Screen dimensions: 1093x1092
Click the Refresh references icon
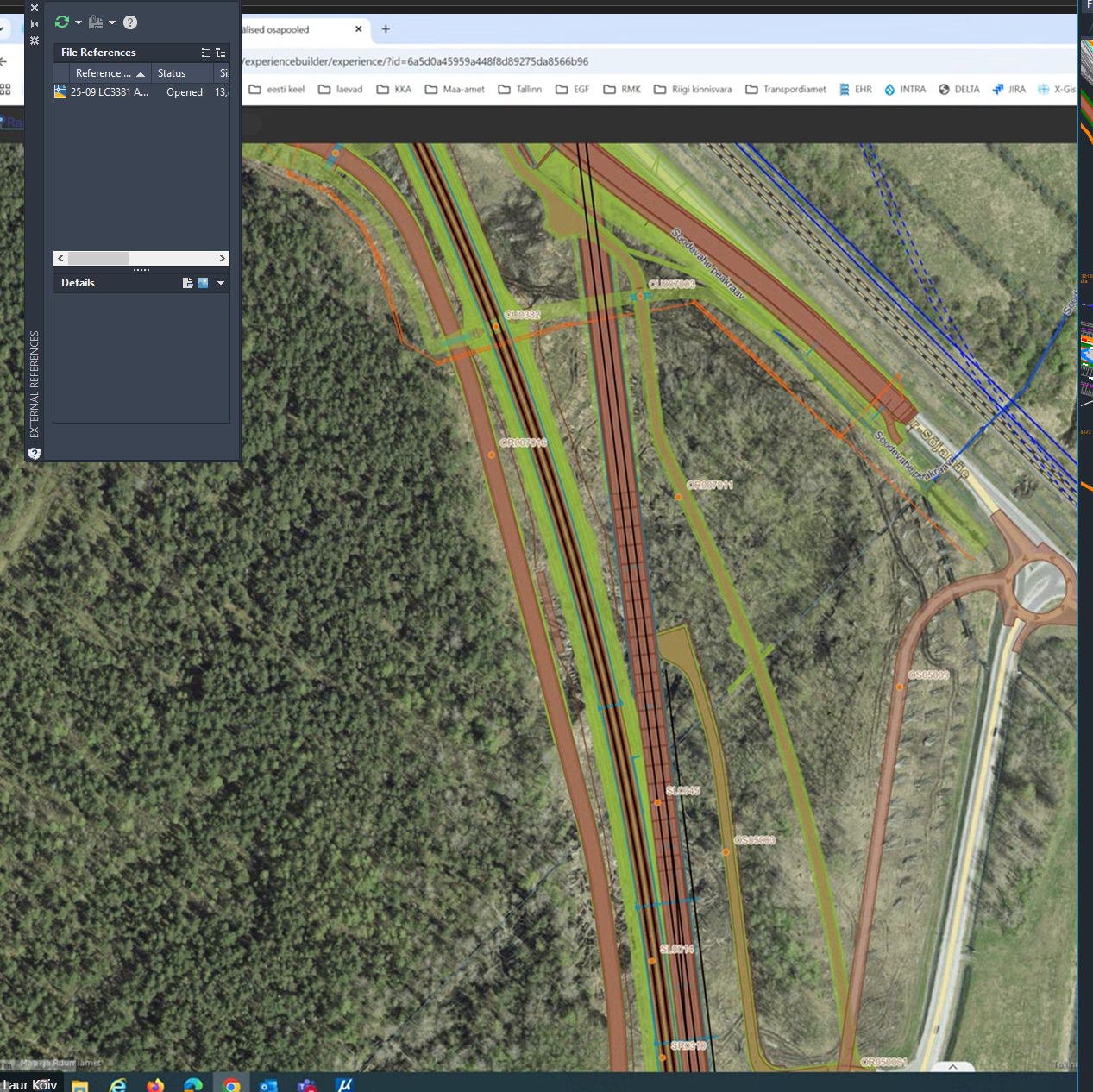click(61, 22)
